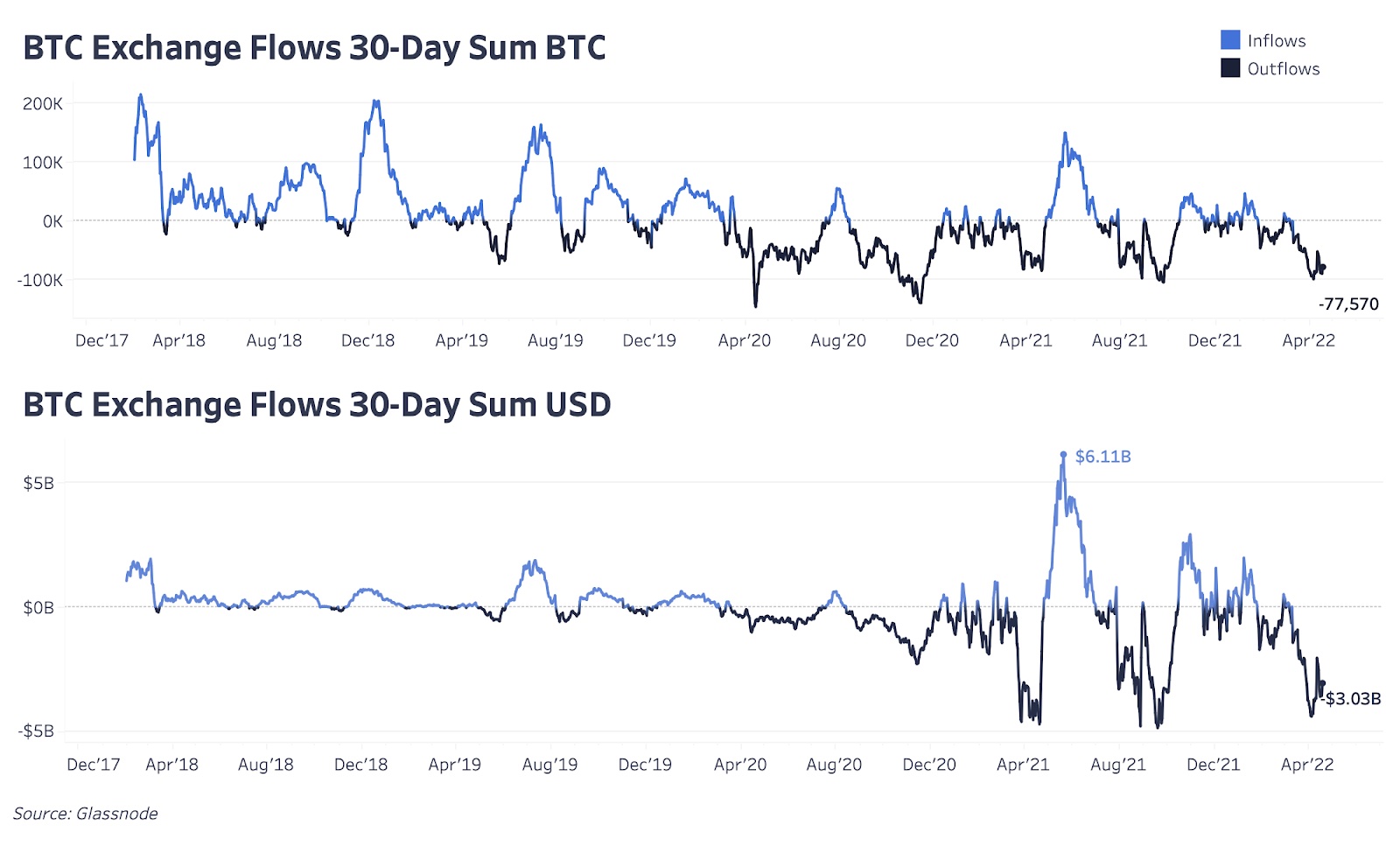The image size is (1400, 846).
Task: Click the Source: Glassnode text
Action: tap(85, 814)
